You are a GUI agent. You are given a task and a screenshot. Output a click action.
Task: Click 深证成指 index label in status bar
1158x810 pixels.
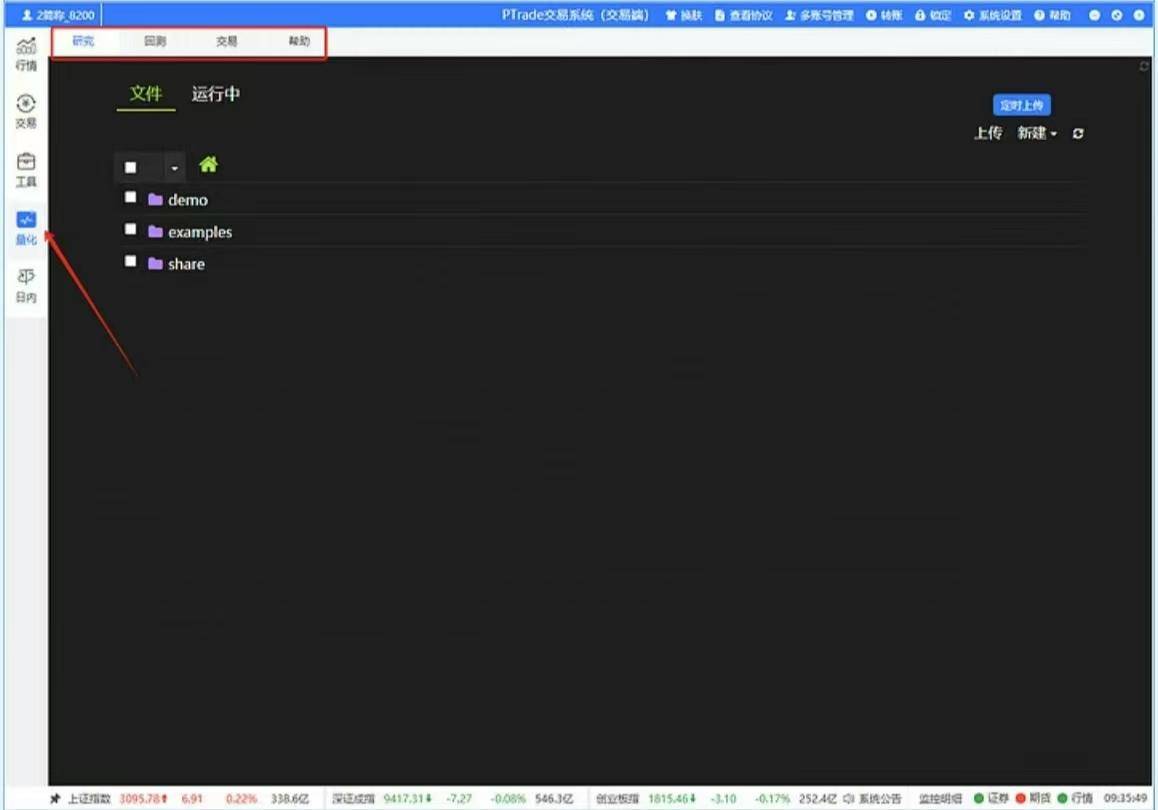point(353,798)
